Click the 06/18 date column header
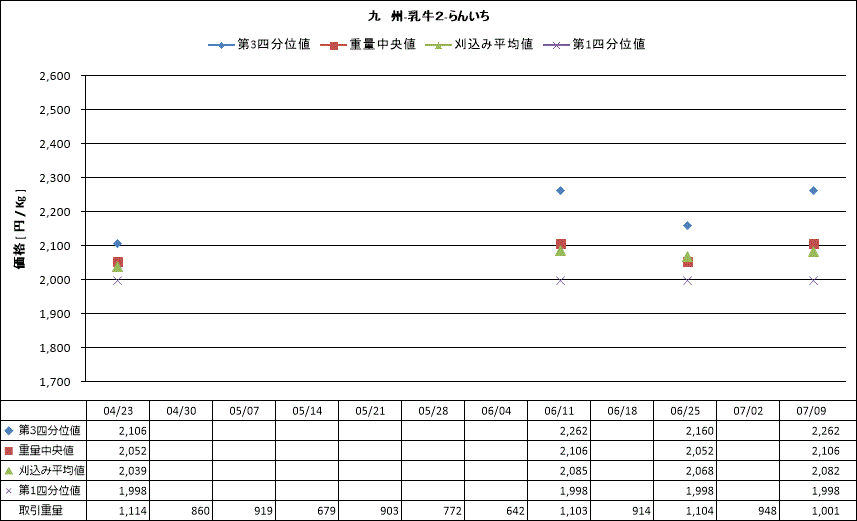This screenshot has width=857, height=521. 622,411
